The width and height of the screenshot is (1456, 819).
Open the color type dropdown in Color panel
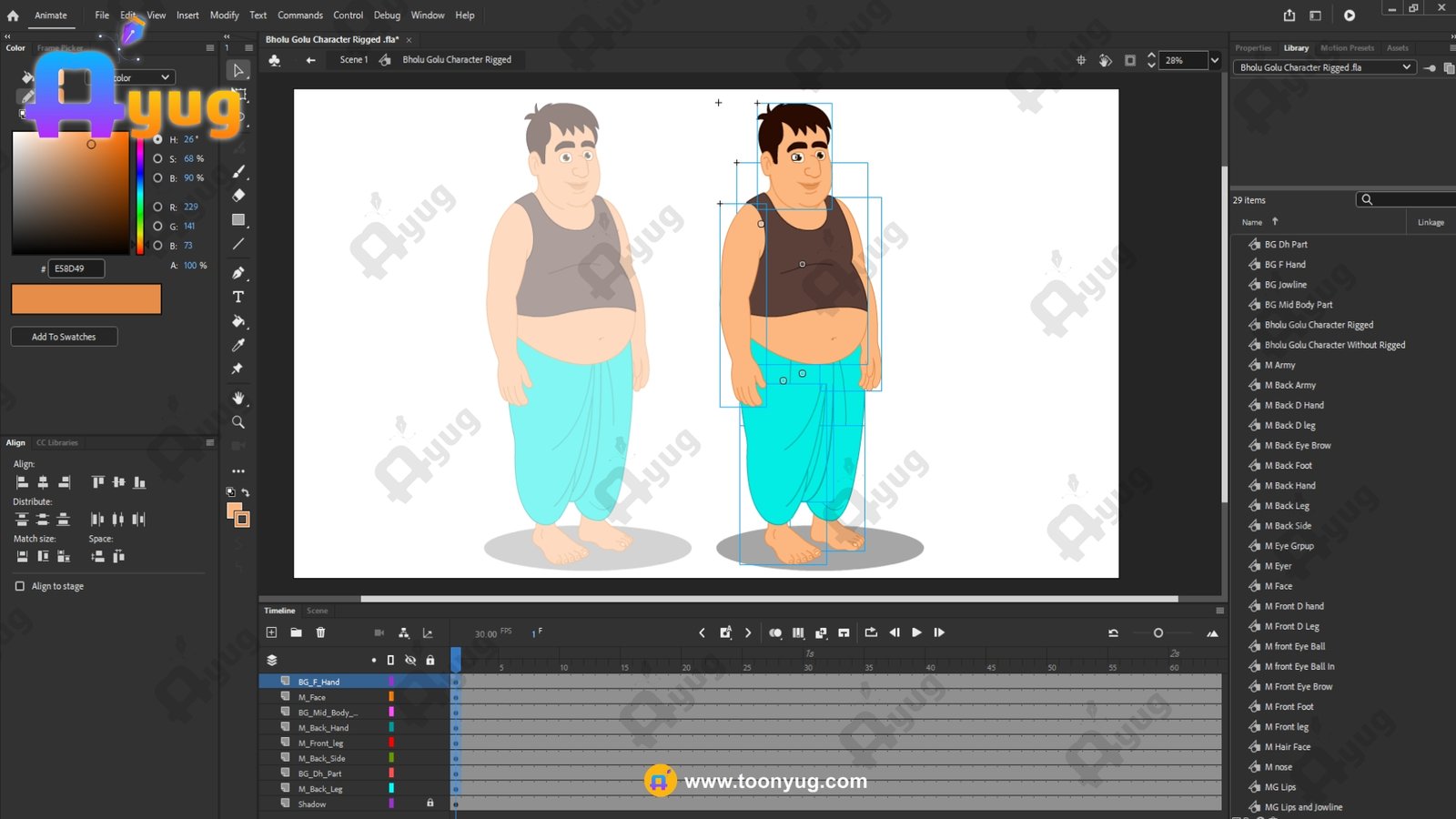(165, 77)
